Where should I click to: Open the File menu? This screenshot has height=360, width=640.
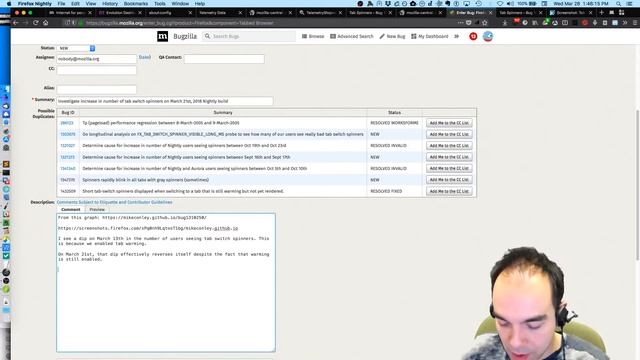tap(61, 3)
